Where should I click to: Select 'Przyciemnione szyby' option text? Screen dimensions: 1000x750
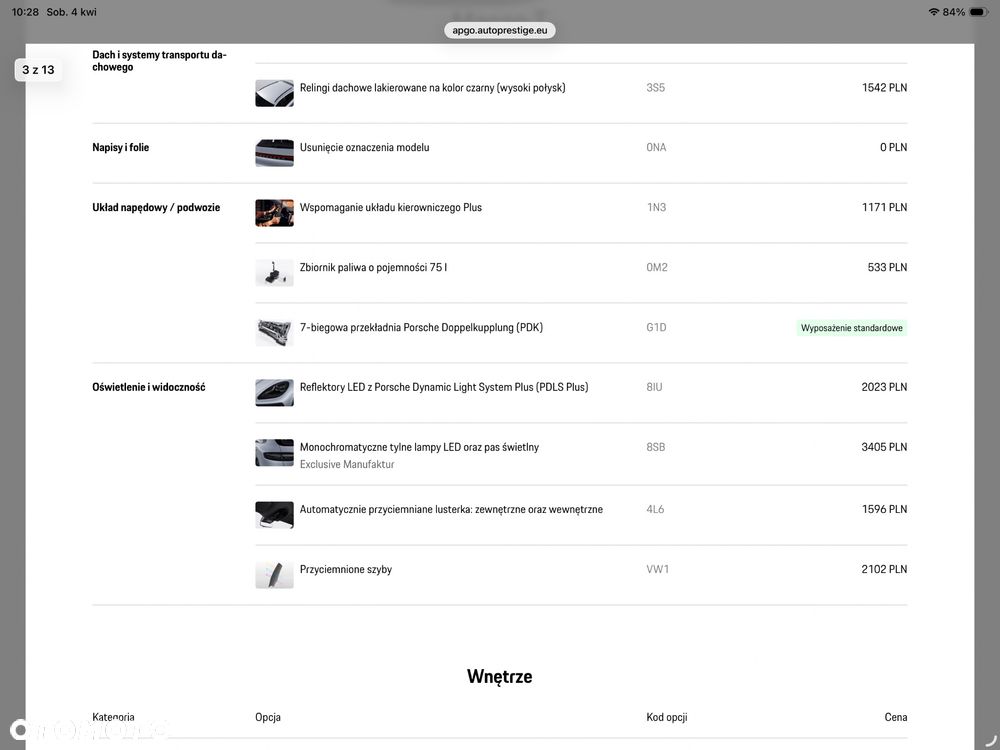tap(346, 570)
